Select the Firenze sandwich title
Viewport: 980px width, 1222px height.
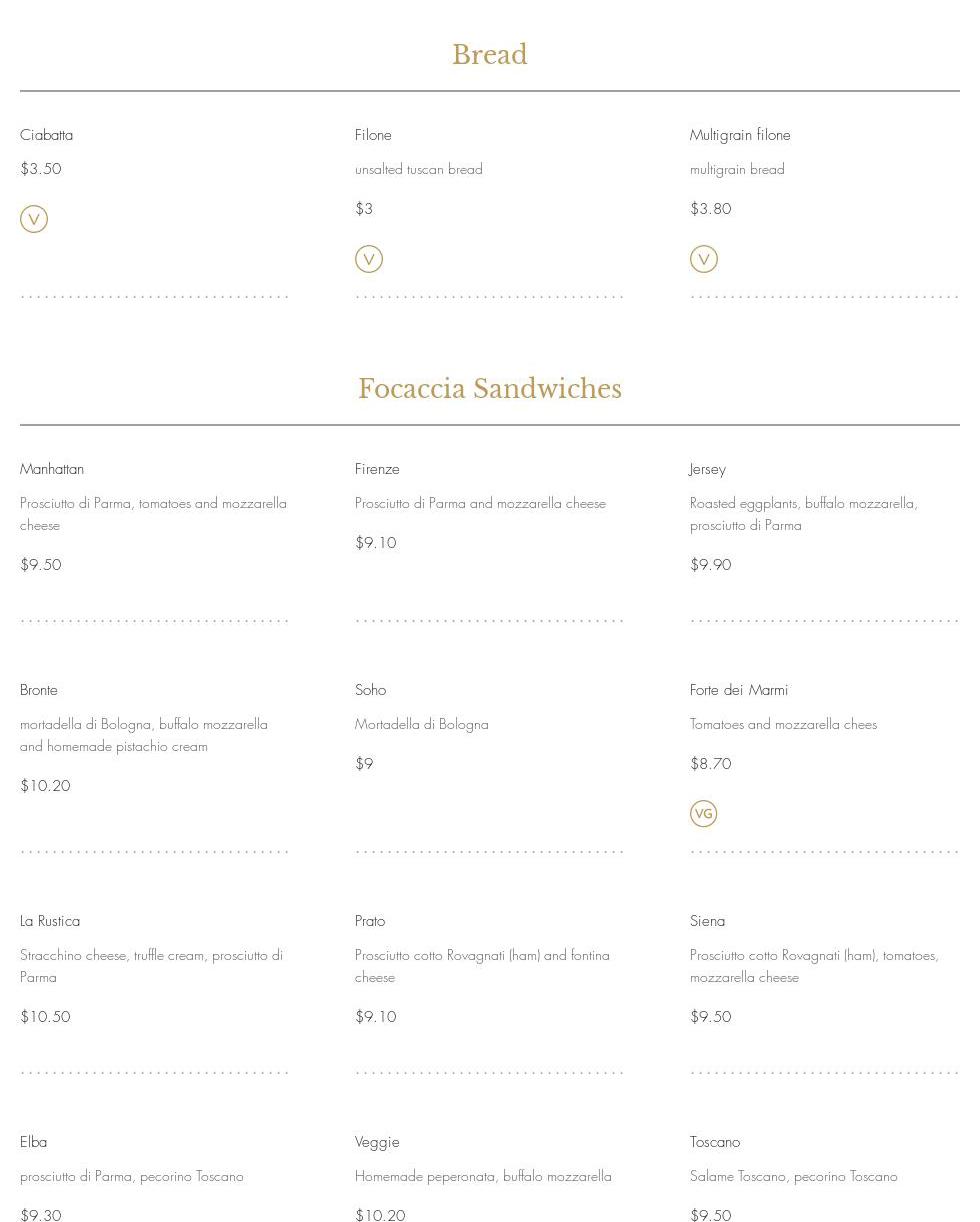377,469
